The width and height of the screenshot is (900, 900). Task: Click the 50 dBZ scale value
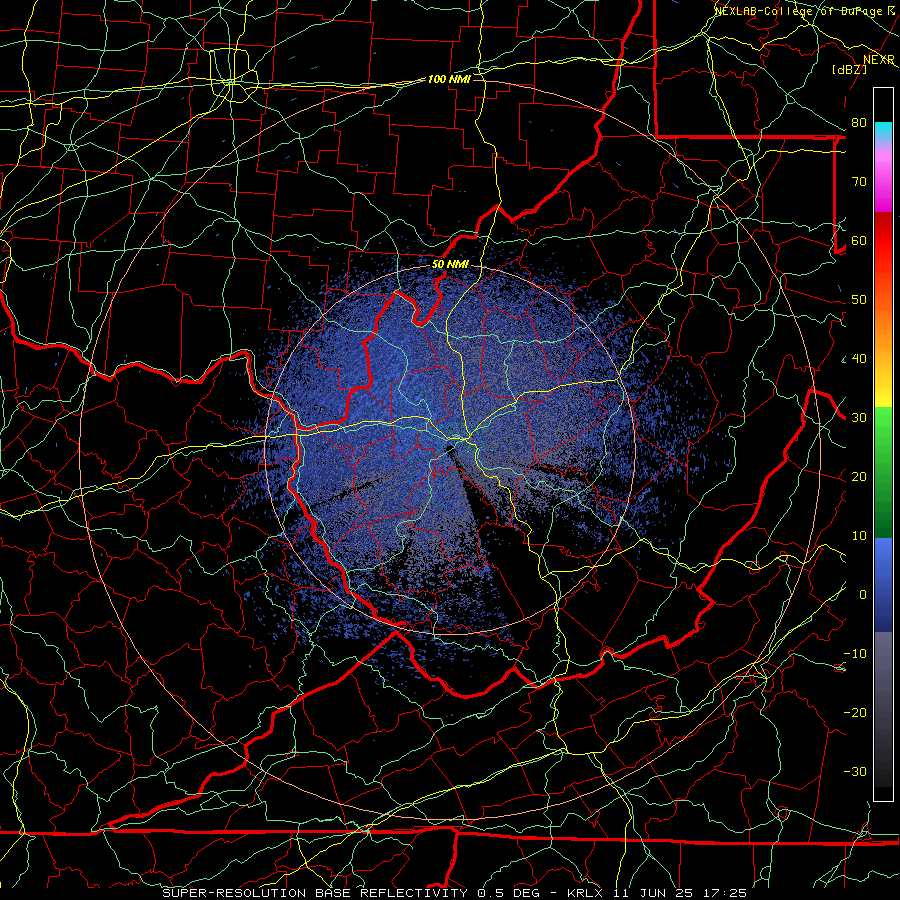point(859,300)
